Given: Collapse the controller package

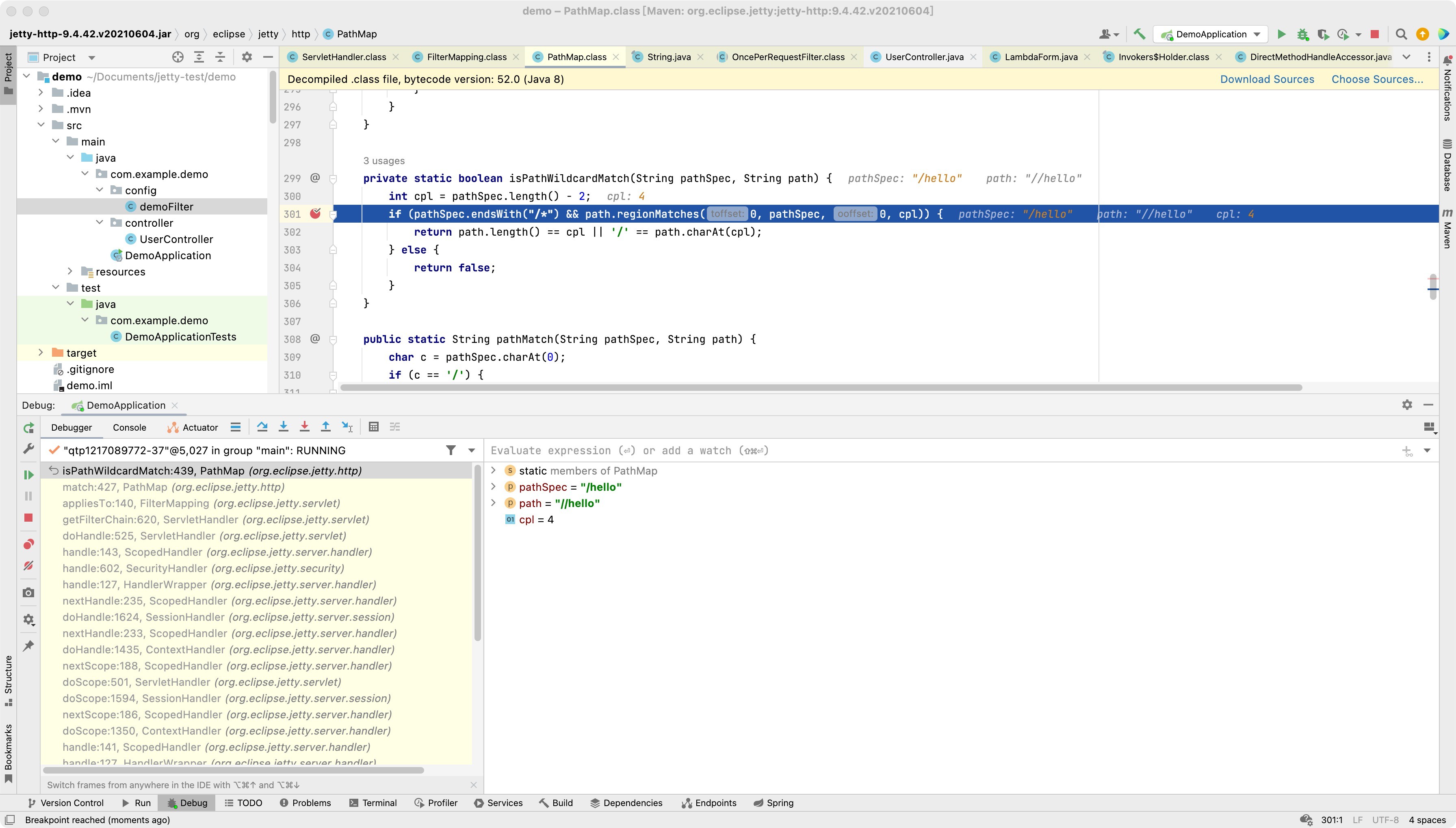Looking at the screenshot, I should (100, 222).
